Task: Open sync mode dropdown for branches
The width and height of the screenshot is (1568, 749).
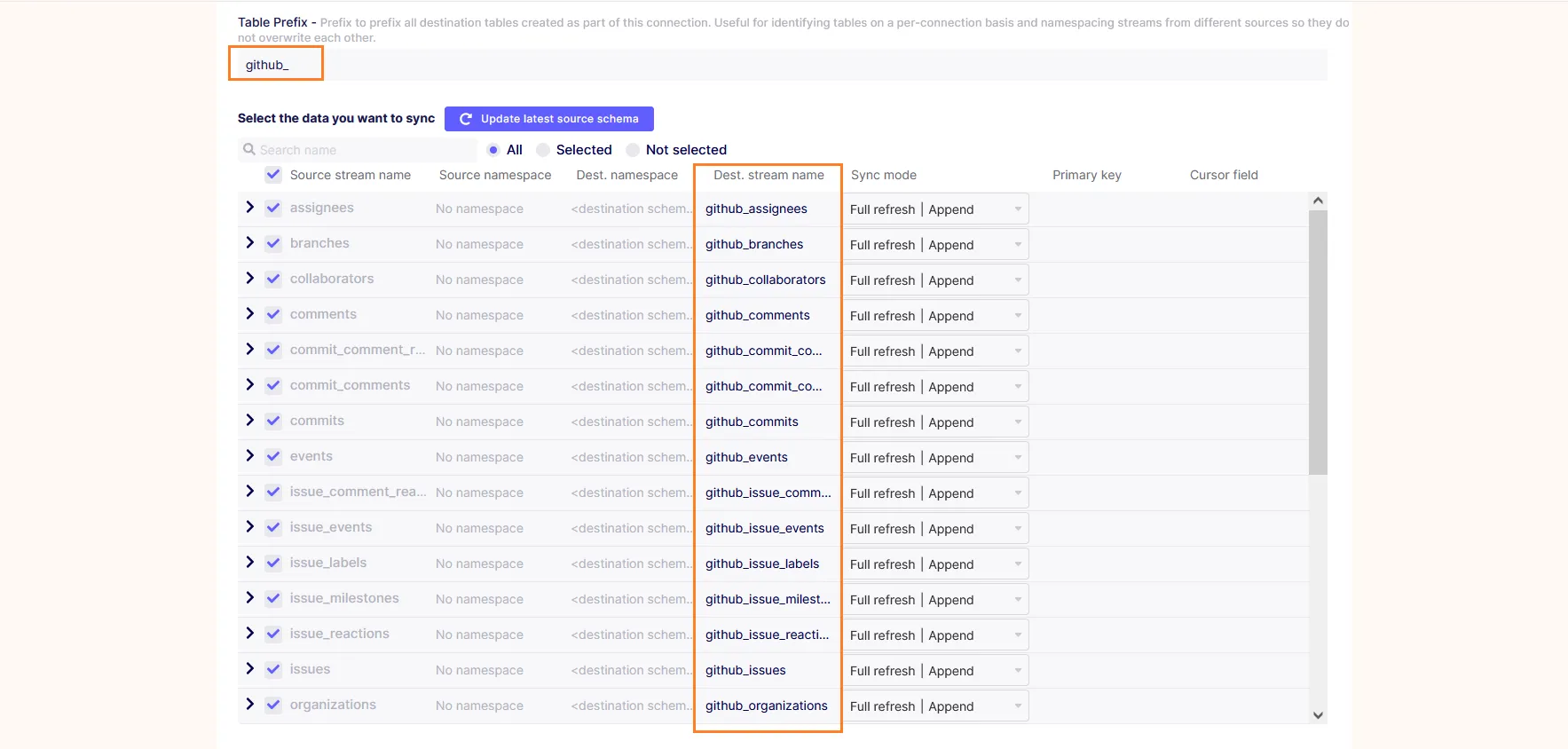Action: (936, 245)
